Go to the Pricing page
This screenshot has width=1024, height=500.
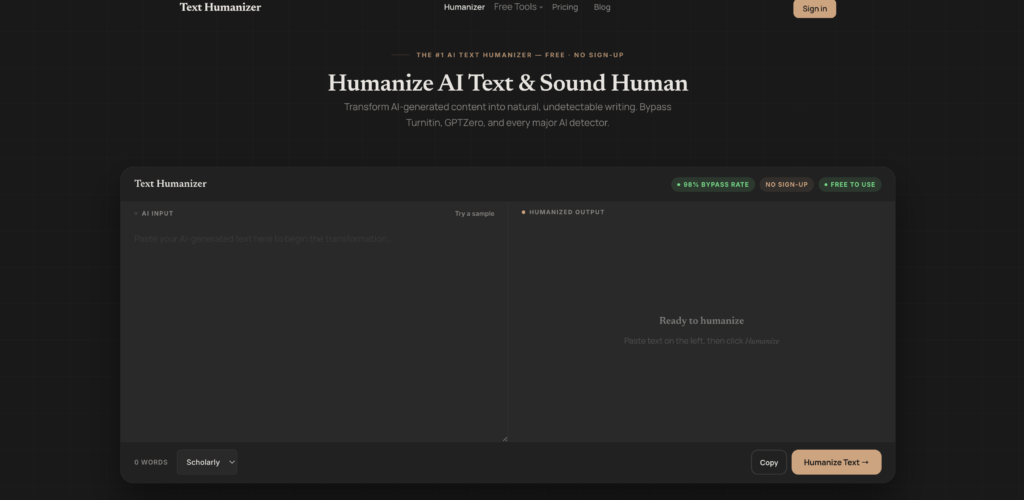click(565, 7)
